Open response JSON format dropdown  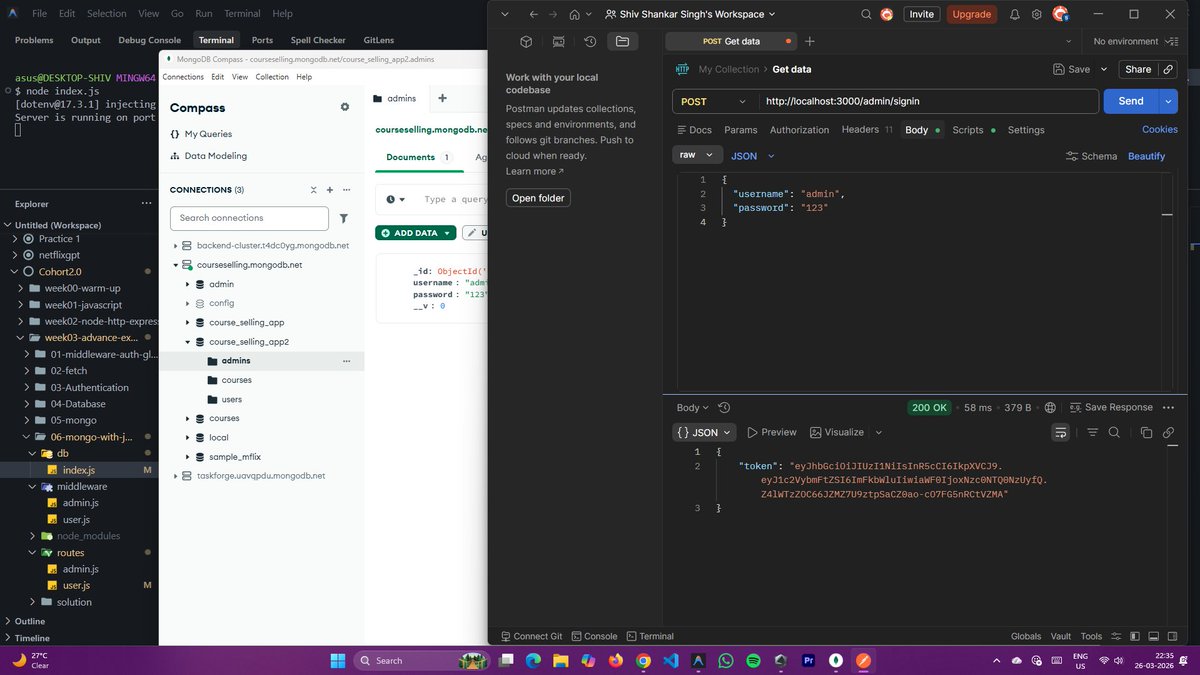pyautogui.click(x=705, y=432)
